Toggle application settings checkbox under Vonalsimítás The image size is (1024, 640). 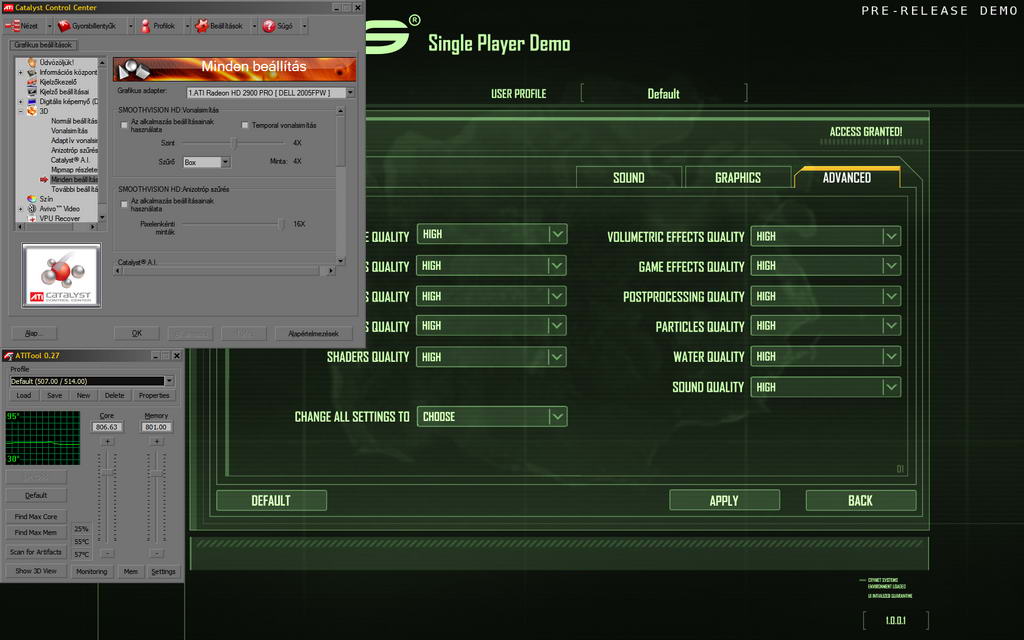click(124, 125)
